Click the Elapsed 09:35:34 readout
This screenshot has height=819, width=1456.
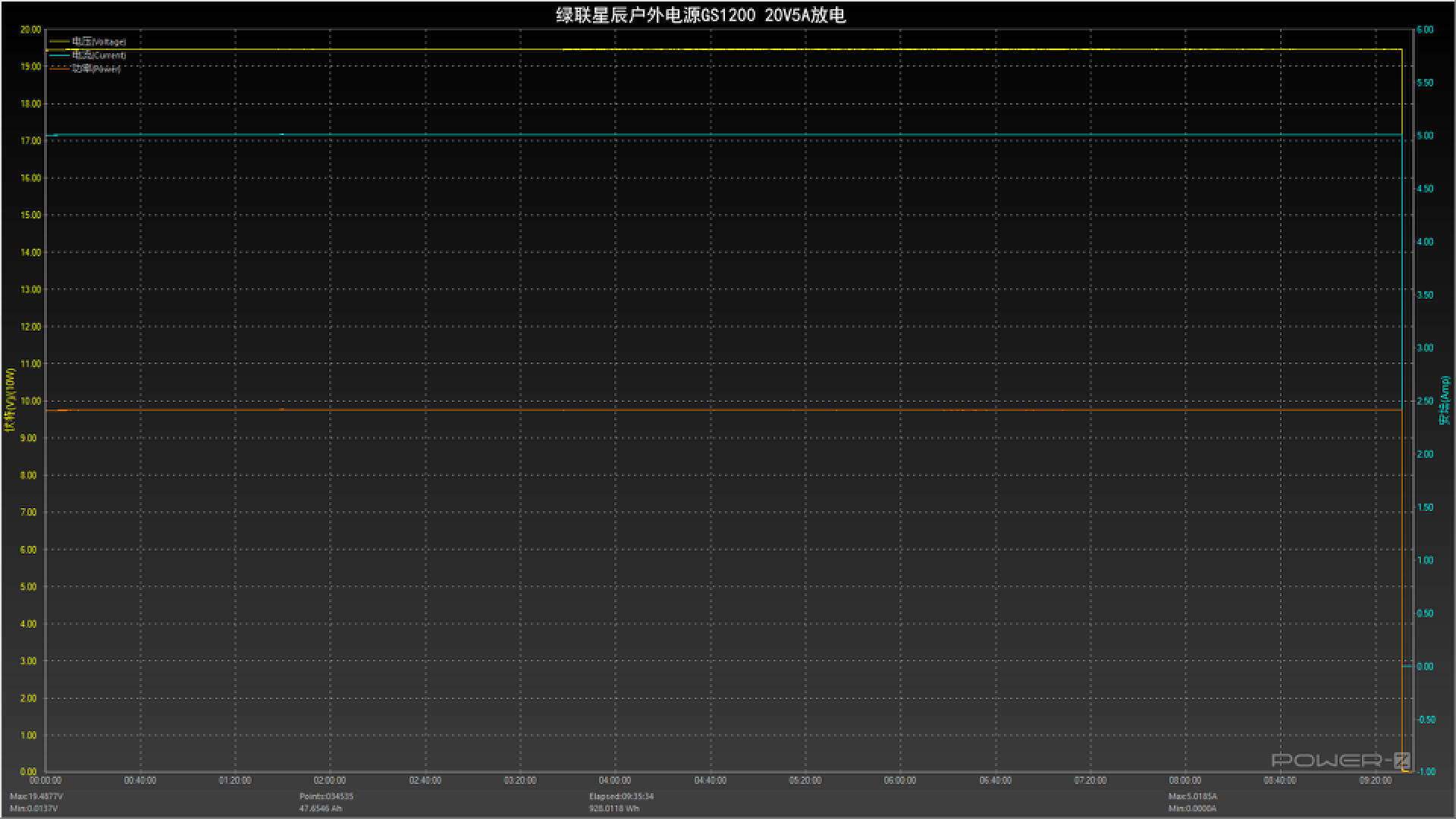pos(621,797)
